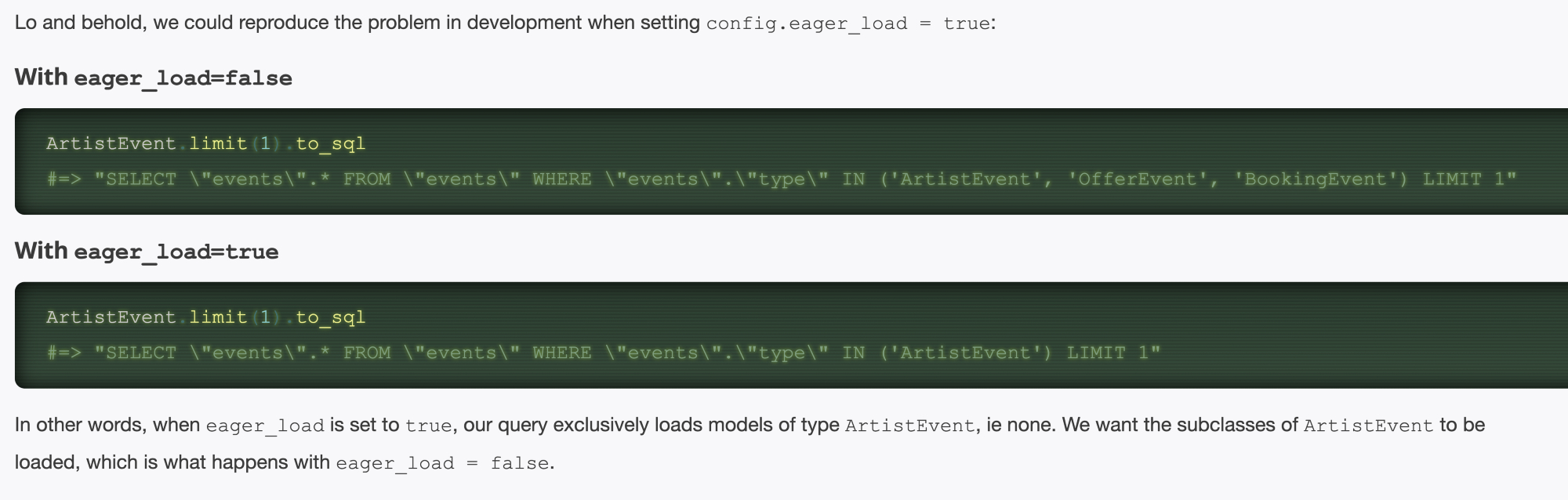
Task: Click inline code "config.eager_load = true" in intro
Action: 849,24
